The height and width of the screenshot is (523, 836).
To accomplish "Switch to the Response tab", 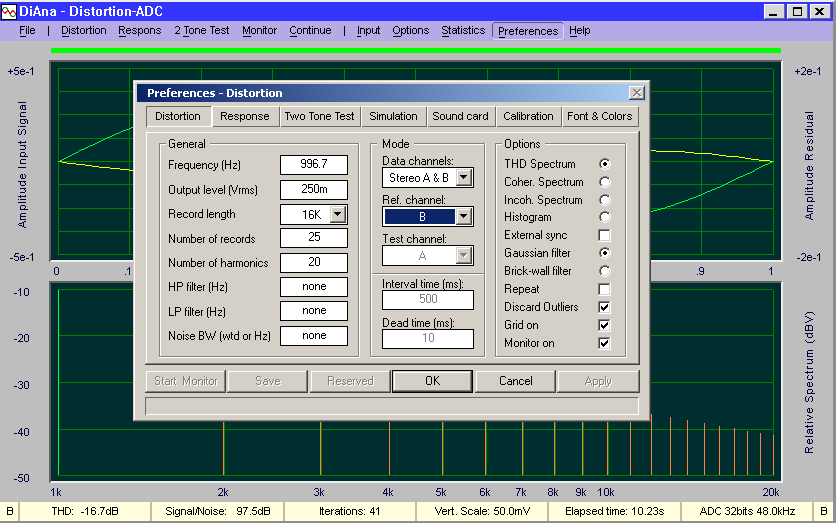I will pyautogui.click(x=245, y=116).
